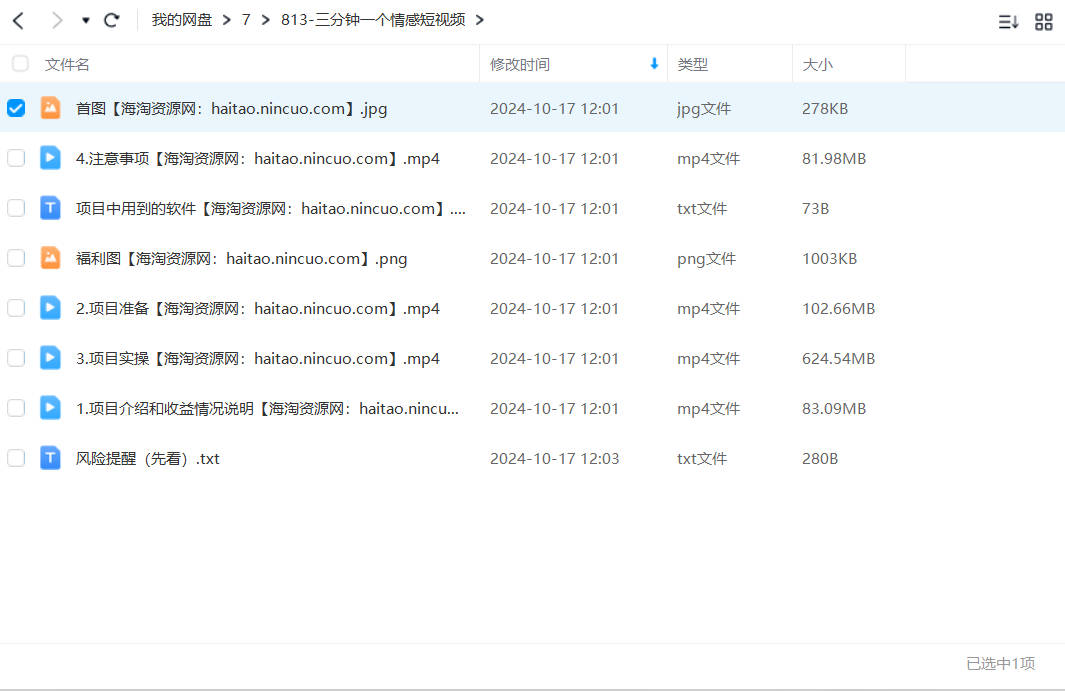Image resolution: width=1065 pixels, height=691 pixels.
Task: Open the sort order menu icon
Action: point(1008,22)
